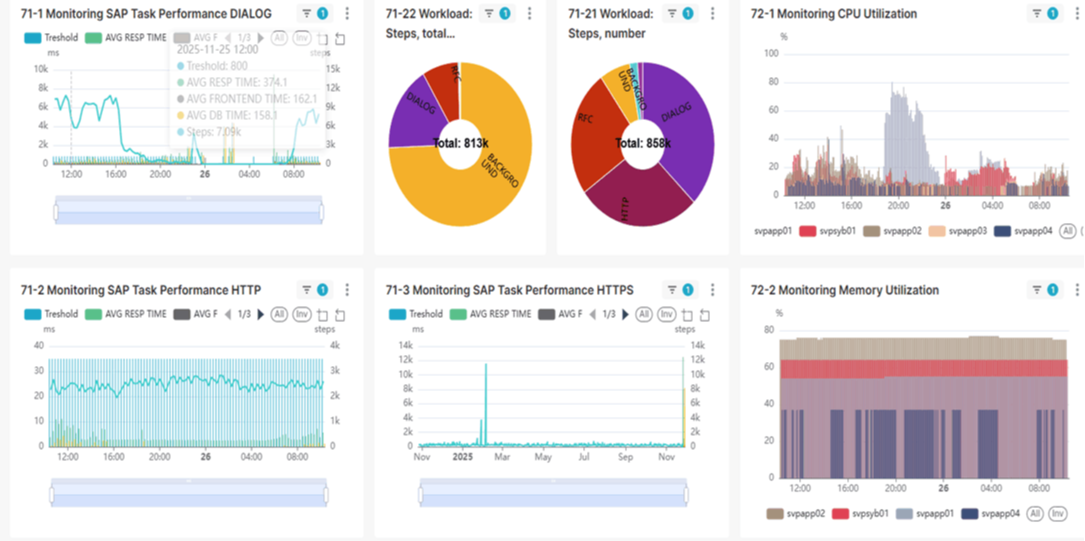Click BACKGROUND slice in 71-22 Workload pie
This screenshot has height=541, width=1085.
(477, 187)
